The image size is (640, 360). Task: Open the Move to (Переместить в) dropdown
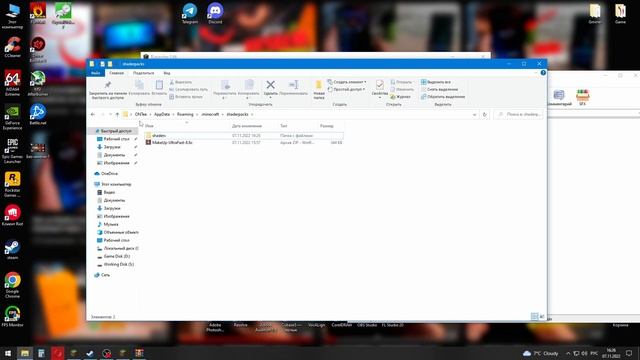point(224,89)
